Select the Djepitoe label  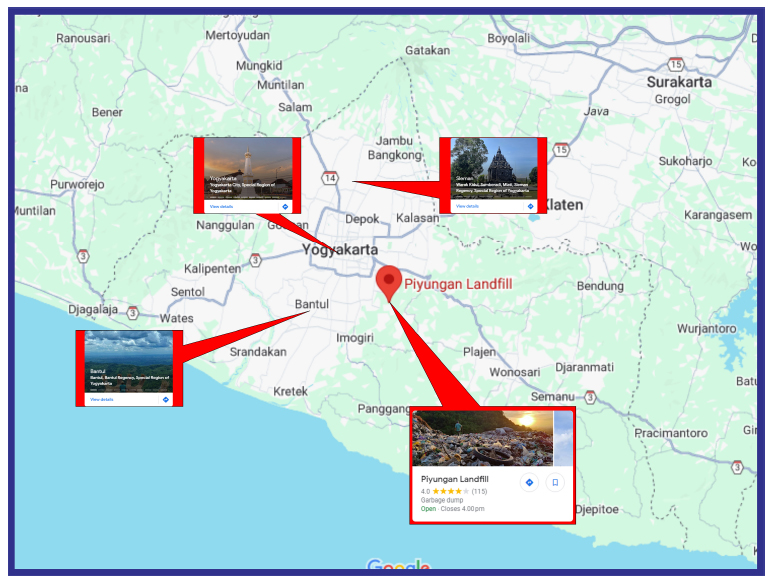(596, 510)
